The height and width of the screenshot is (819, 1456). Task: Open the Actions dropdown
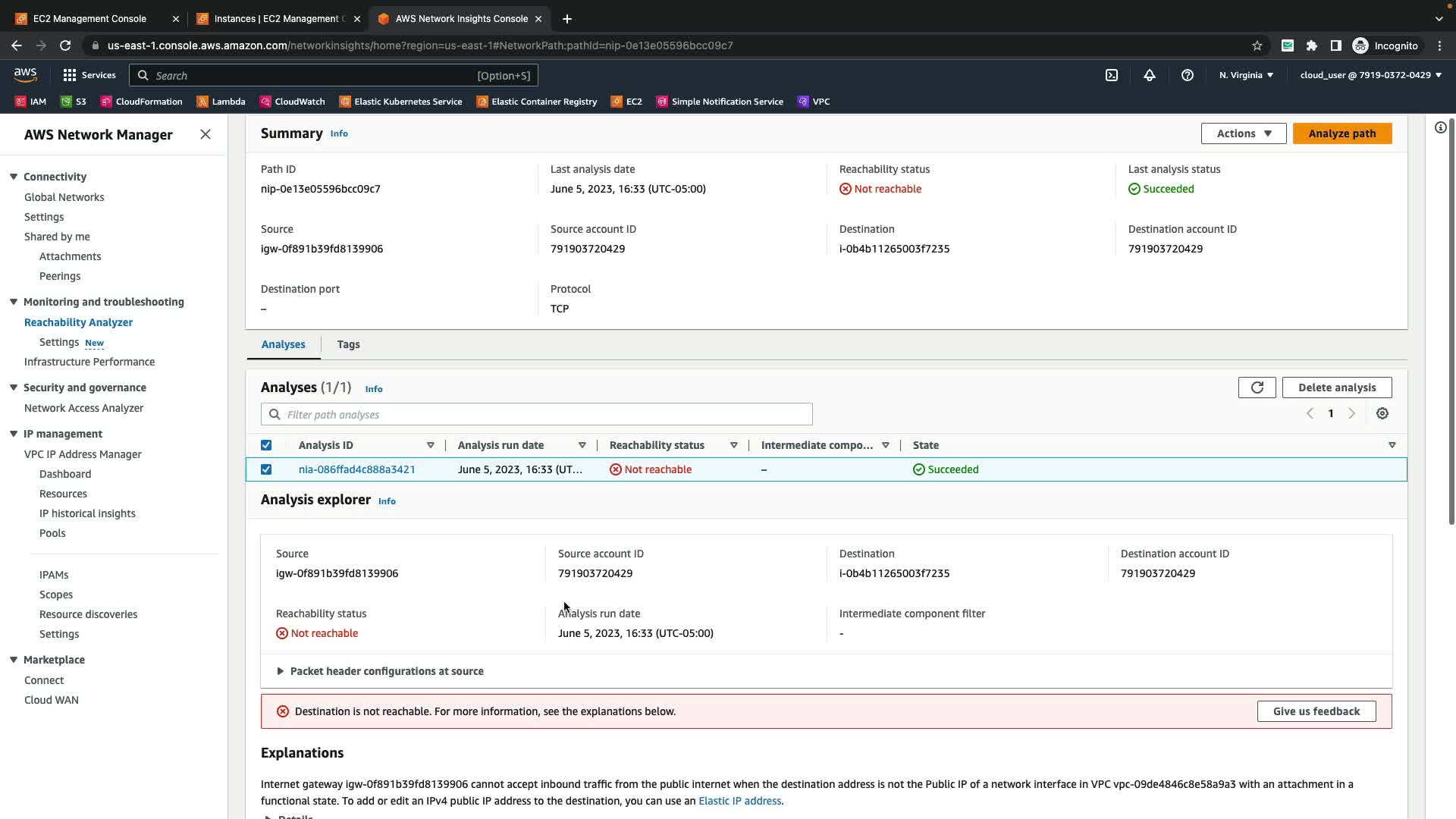tap(1243, 133)
